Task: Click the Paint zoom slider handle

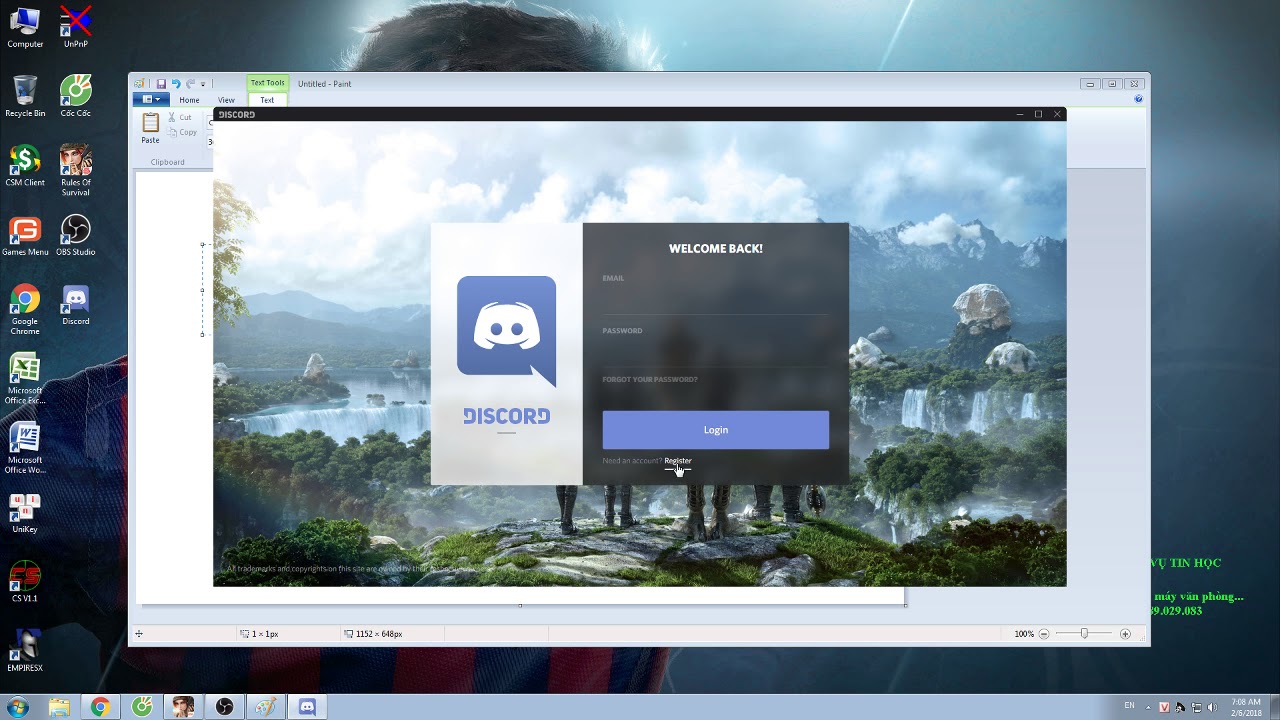Action: coord(1084,634)
